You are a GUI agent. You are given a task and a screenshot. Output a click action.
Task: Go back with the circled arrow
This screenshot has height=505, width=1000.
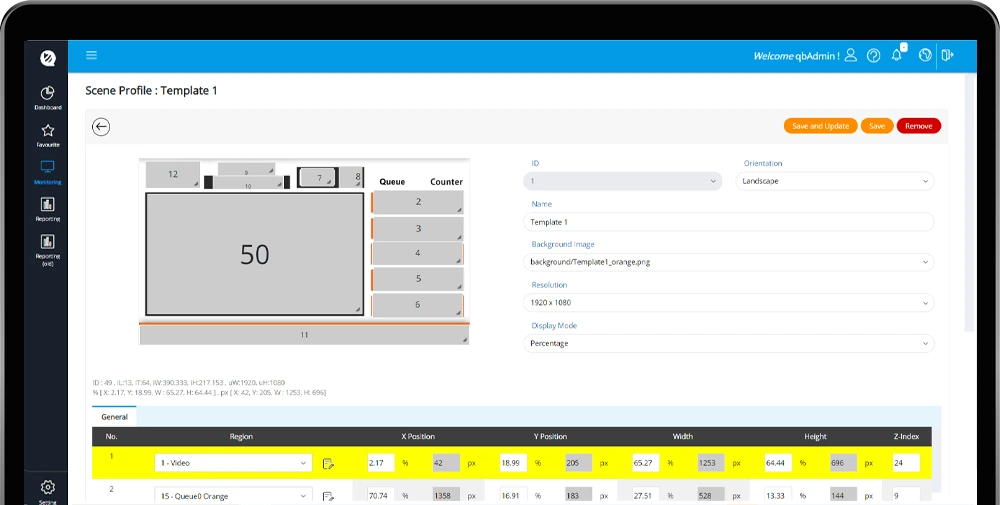click(x=101, y=127)
